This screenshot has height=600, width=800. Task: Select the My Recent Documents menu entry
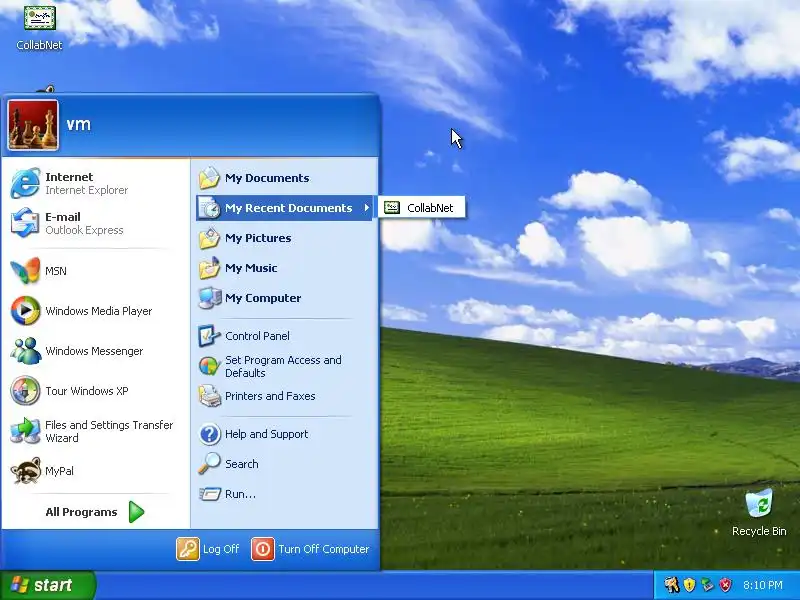[x=286, y=208]
